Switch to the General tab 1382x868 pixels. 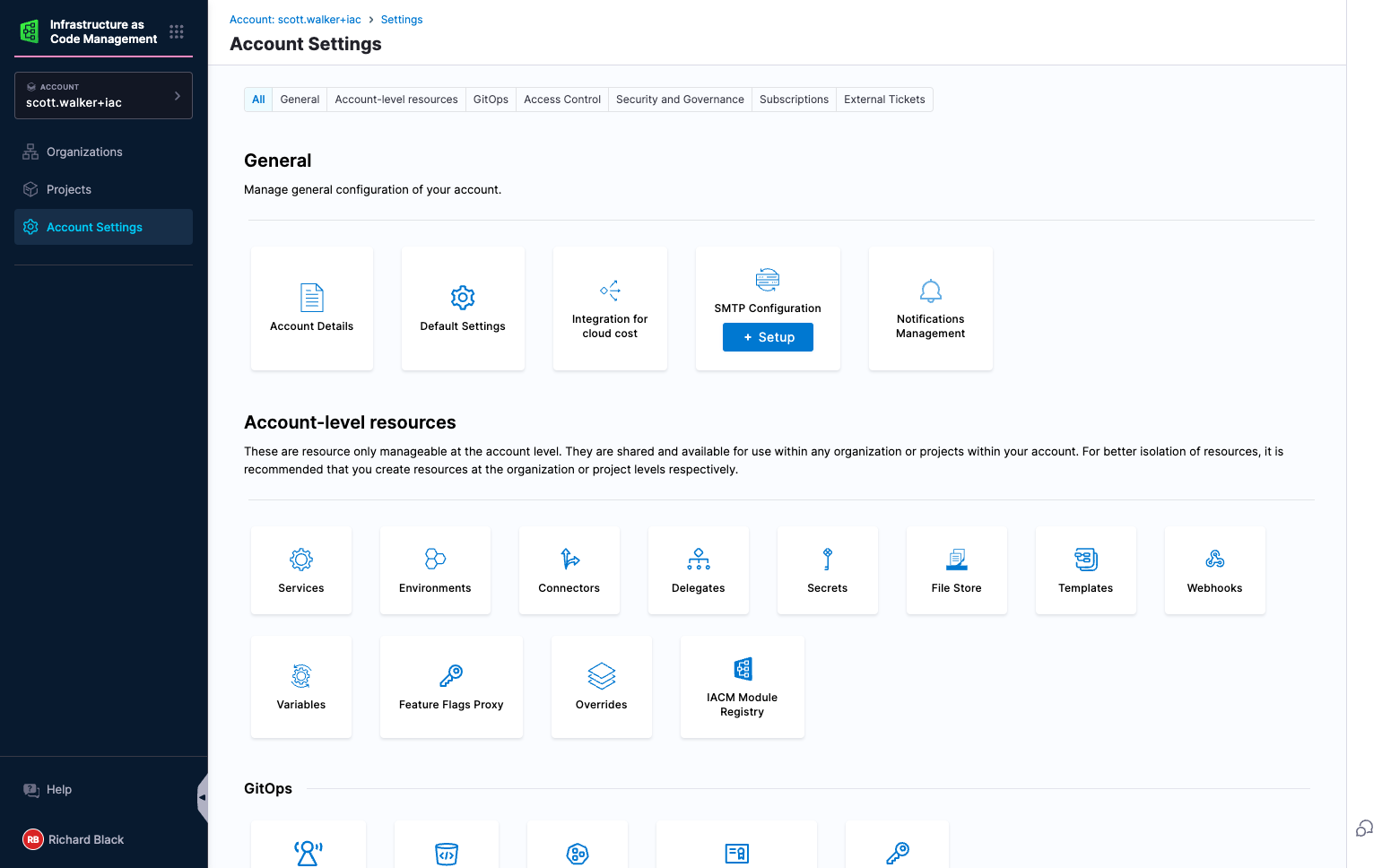(x=300, y=100)
